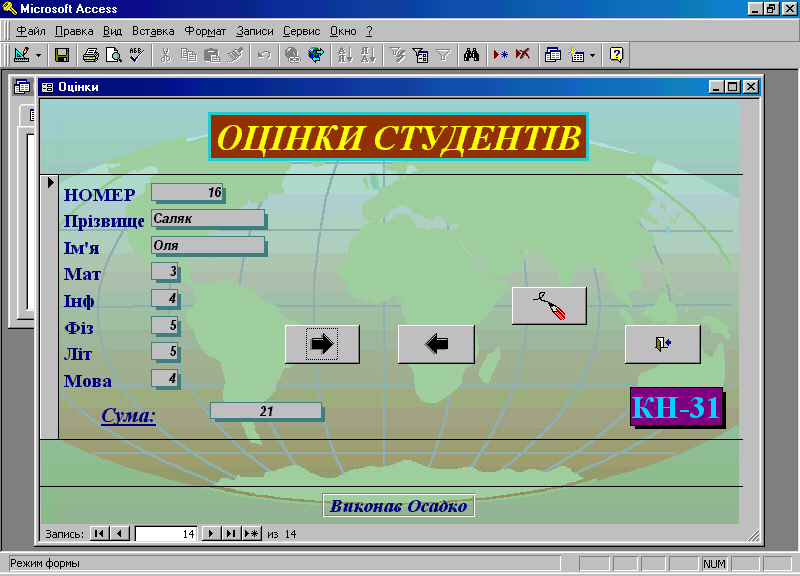
Task: Click the Інф grade field
Action: (165, 298)
